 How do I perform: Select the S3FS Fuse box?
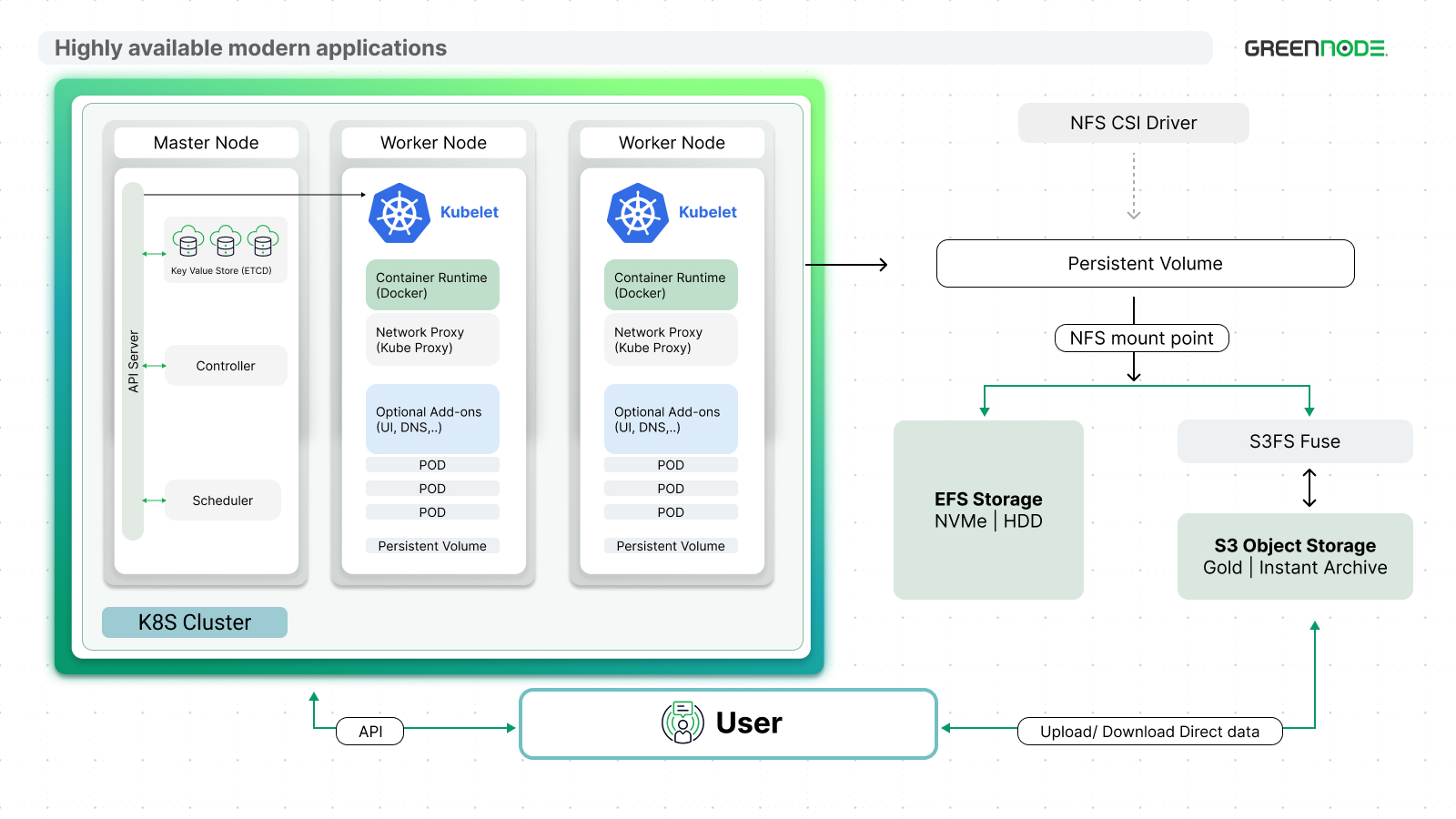coord(1295,441)
